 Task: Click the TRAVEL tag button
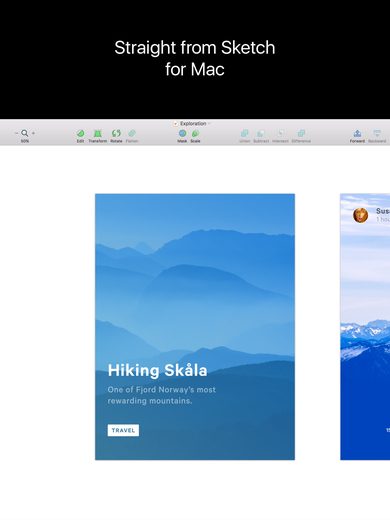pyautogui.click(x=123, y=430)
